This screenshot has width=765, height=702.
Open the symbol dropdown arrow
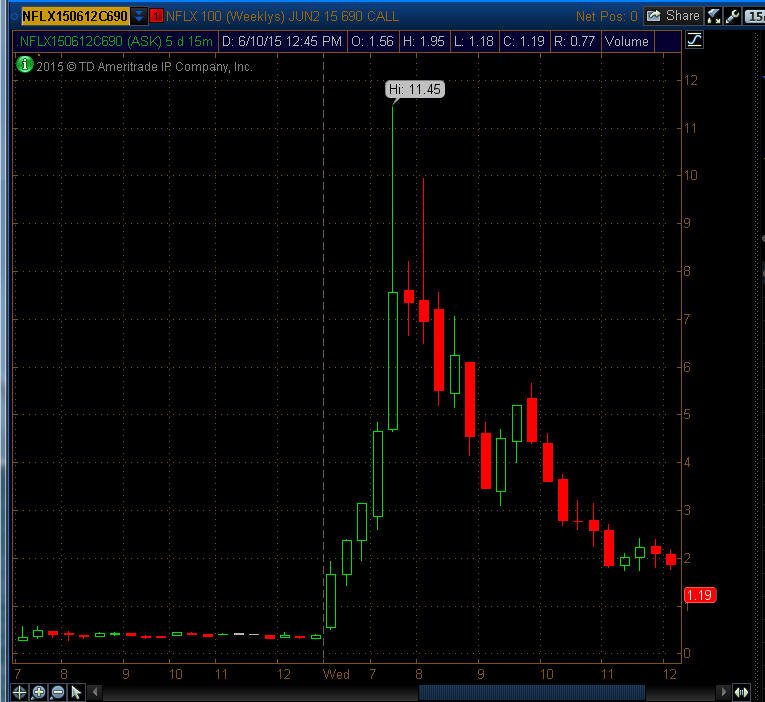coord(139,16)
